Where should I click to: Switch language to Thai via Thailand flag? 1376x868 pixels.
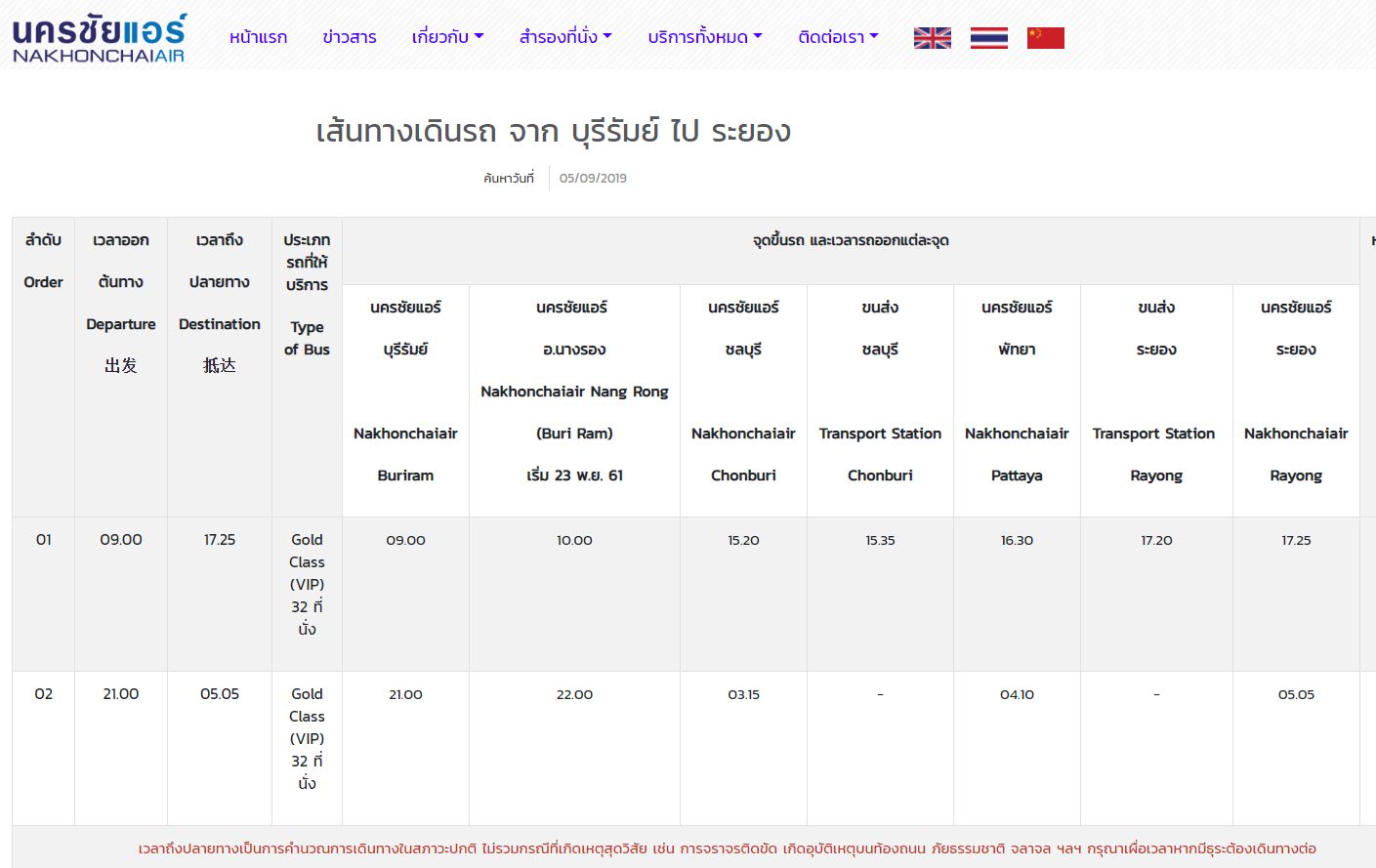point(989,38)
